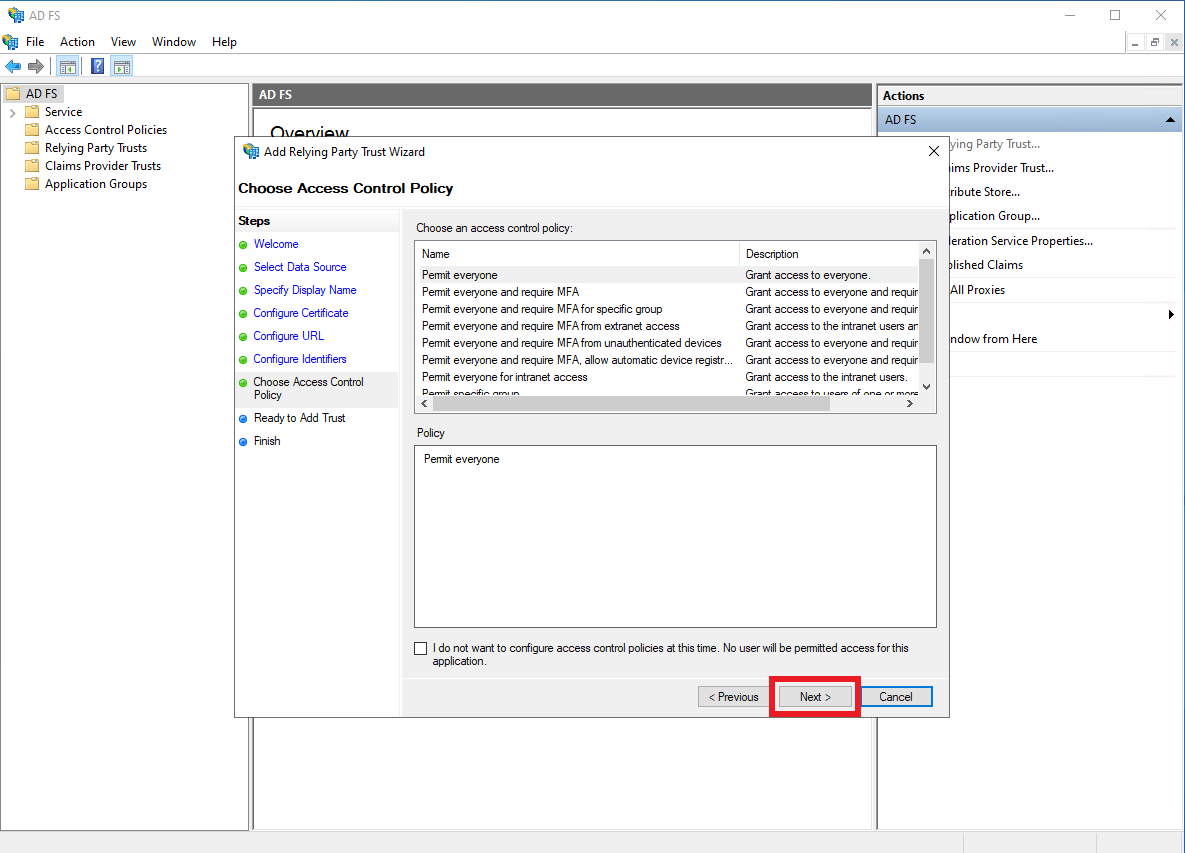Toggle the console tree pane visibility
Image resolution: width=1185 pixels, height=853 pixels.
[67, 66]
